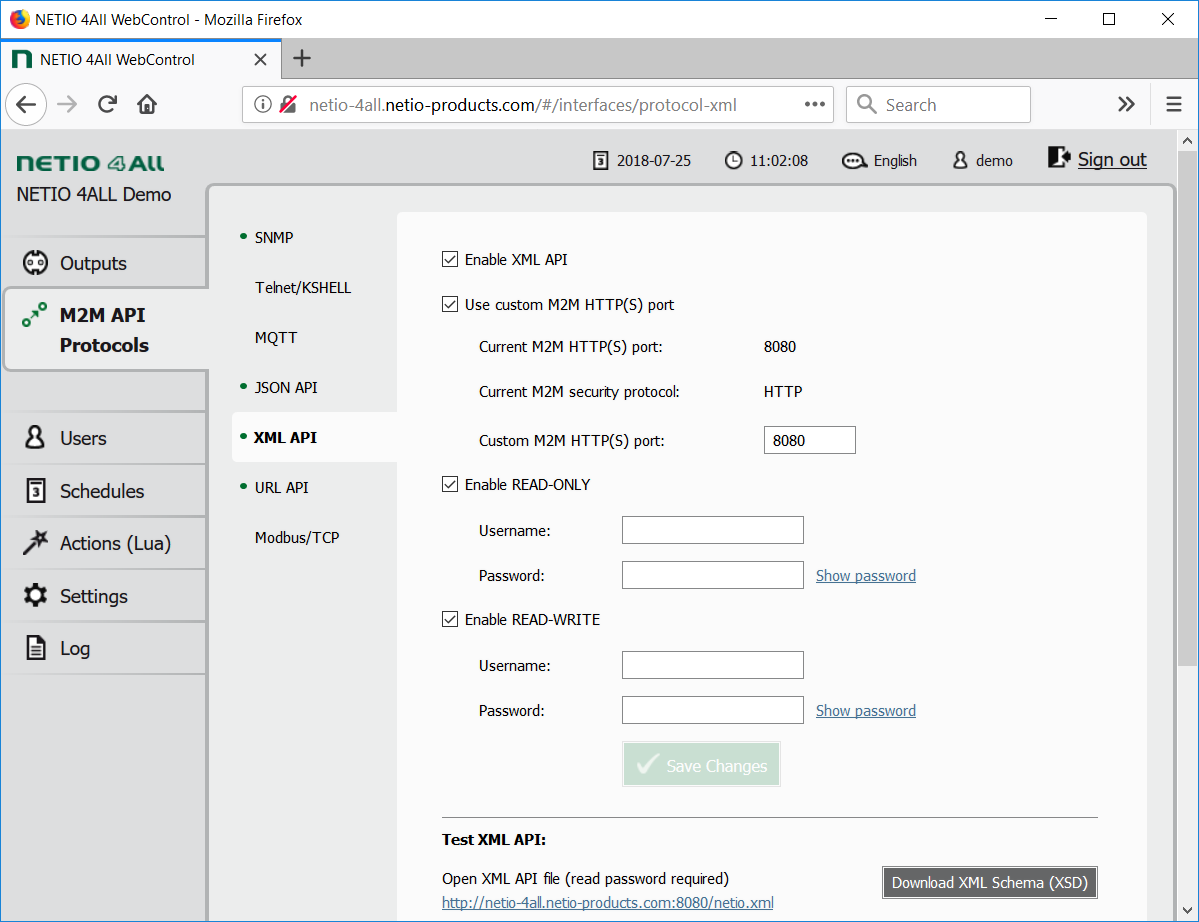
Task: Switch to the SNMP protocol
Action: (274, 238)
